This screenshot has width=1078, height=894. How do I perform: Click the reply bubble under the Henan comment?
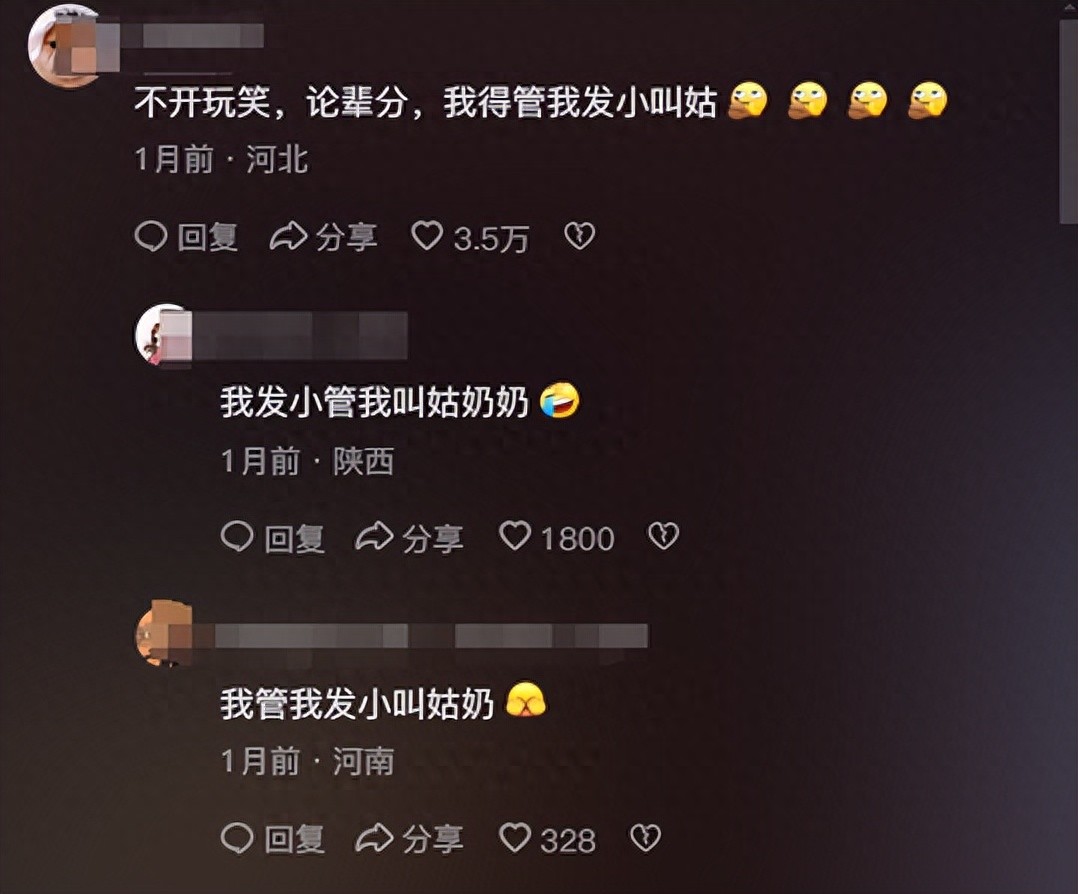click(237, 838)
